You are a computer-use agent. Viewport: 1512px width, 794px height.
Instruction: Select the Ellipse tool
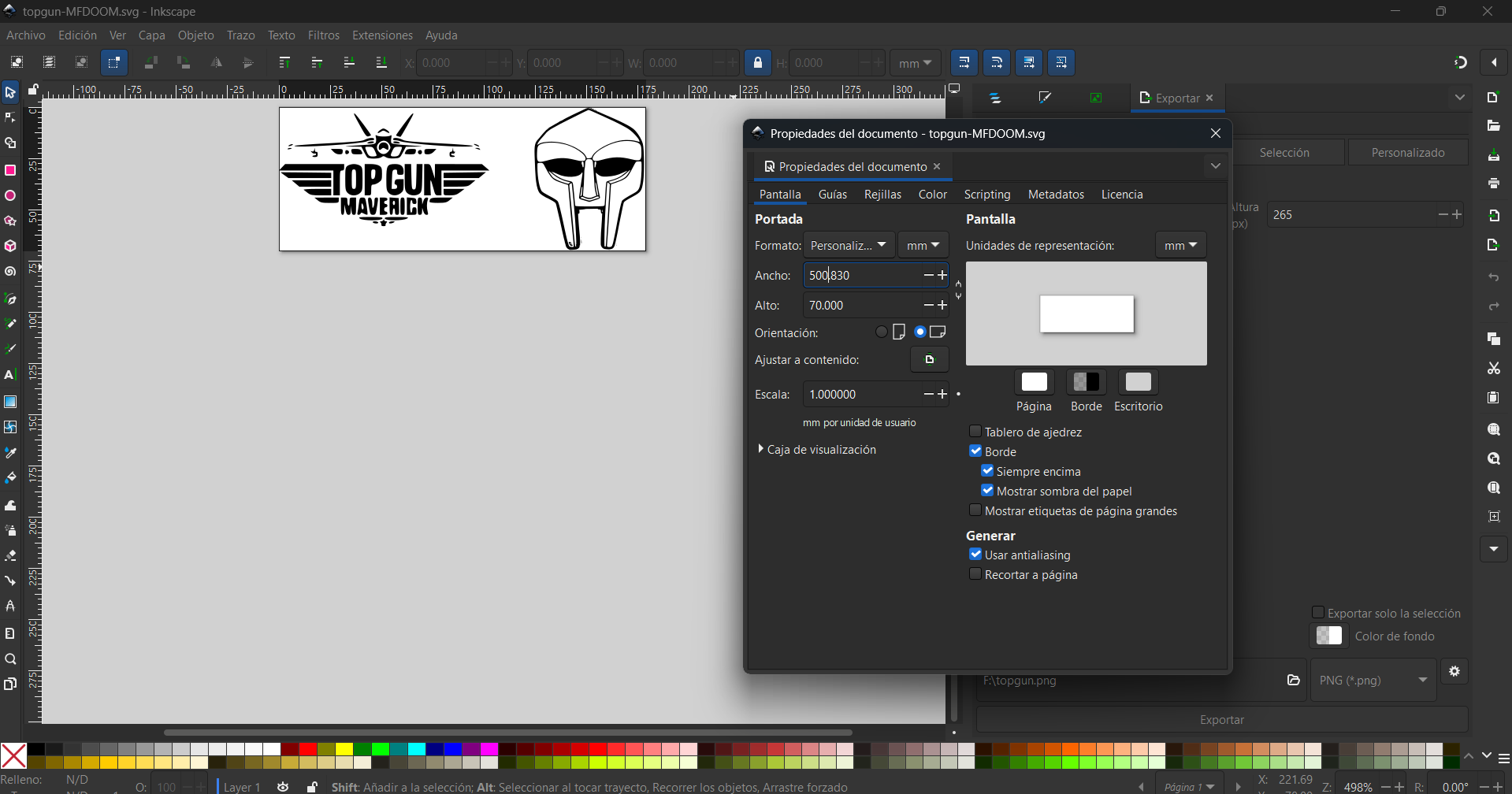click(10, 195)
